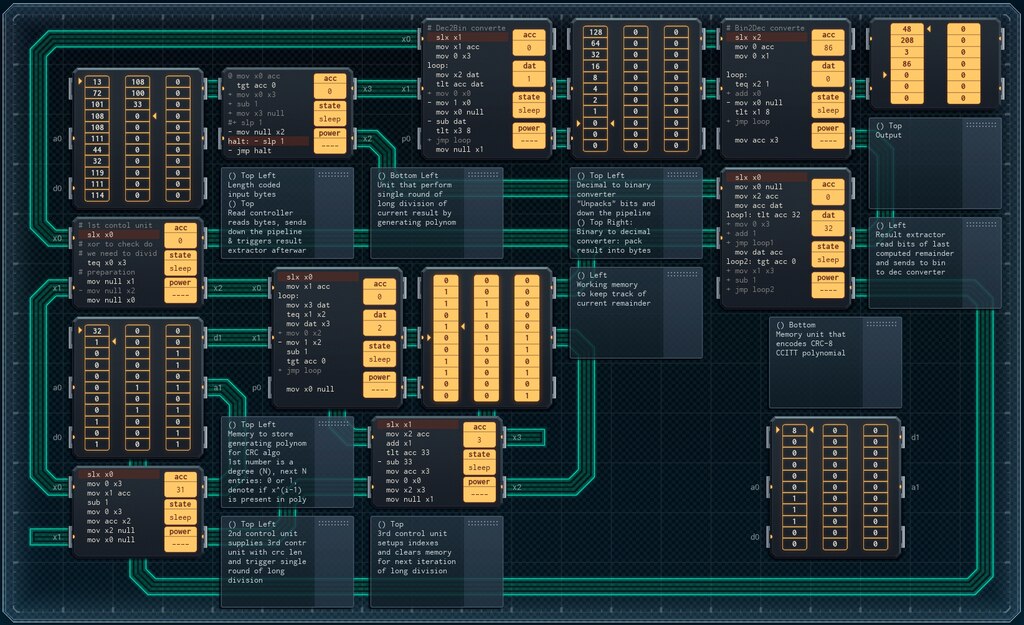Click memory cell 13 in the input bytes memory

point(97,82)
